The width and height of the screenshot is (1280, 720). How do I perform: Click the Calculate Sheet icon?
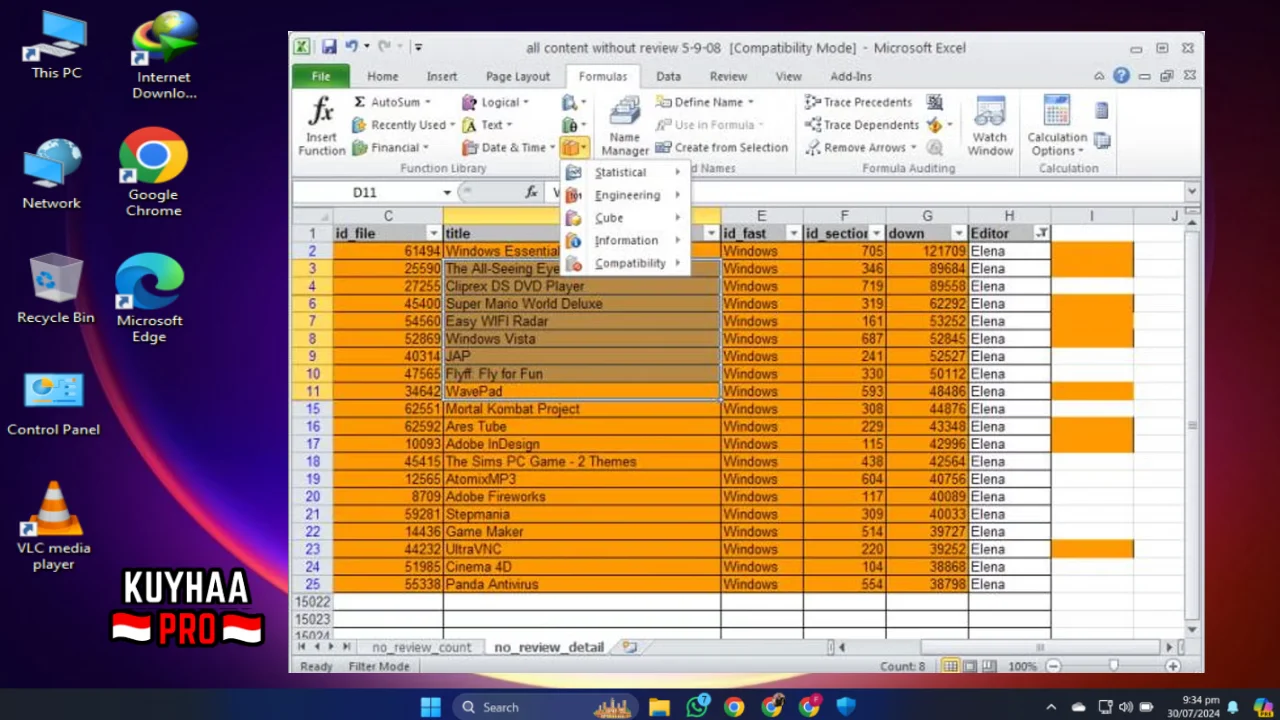point(1102,141)
